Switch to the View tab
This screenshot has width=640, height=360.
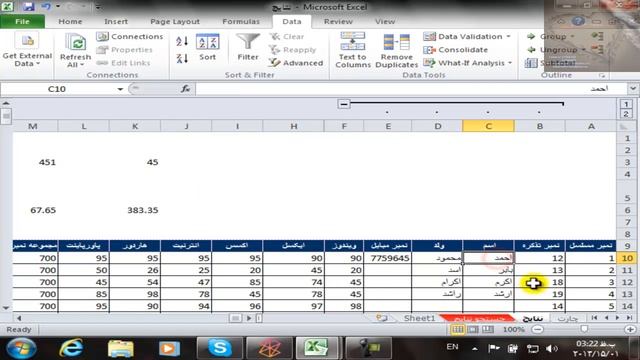pos(385,22)
